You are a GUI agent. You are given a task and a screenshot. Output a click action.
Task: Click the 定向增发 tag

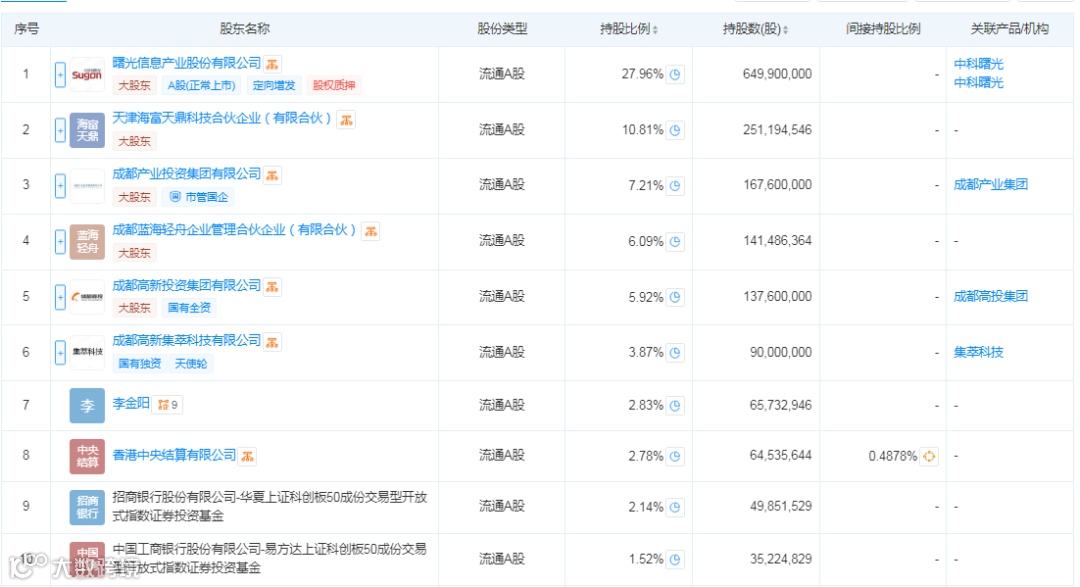click(274, 85)
